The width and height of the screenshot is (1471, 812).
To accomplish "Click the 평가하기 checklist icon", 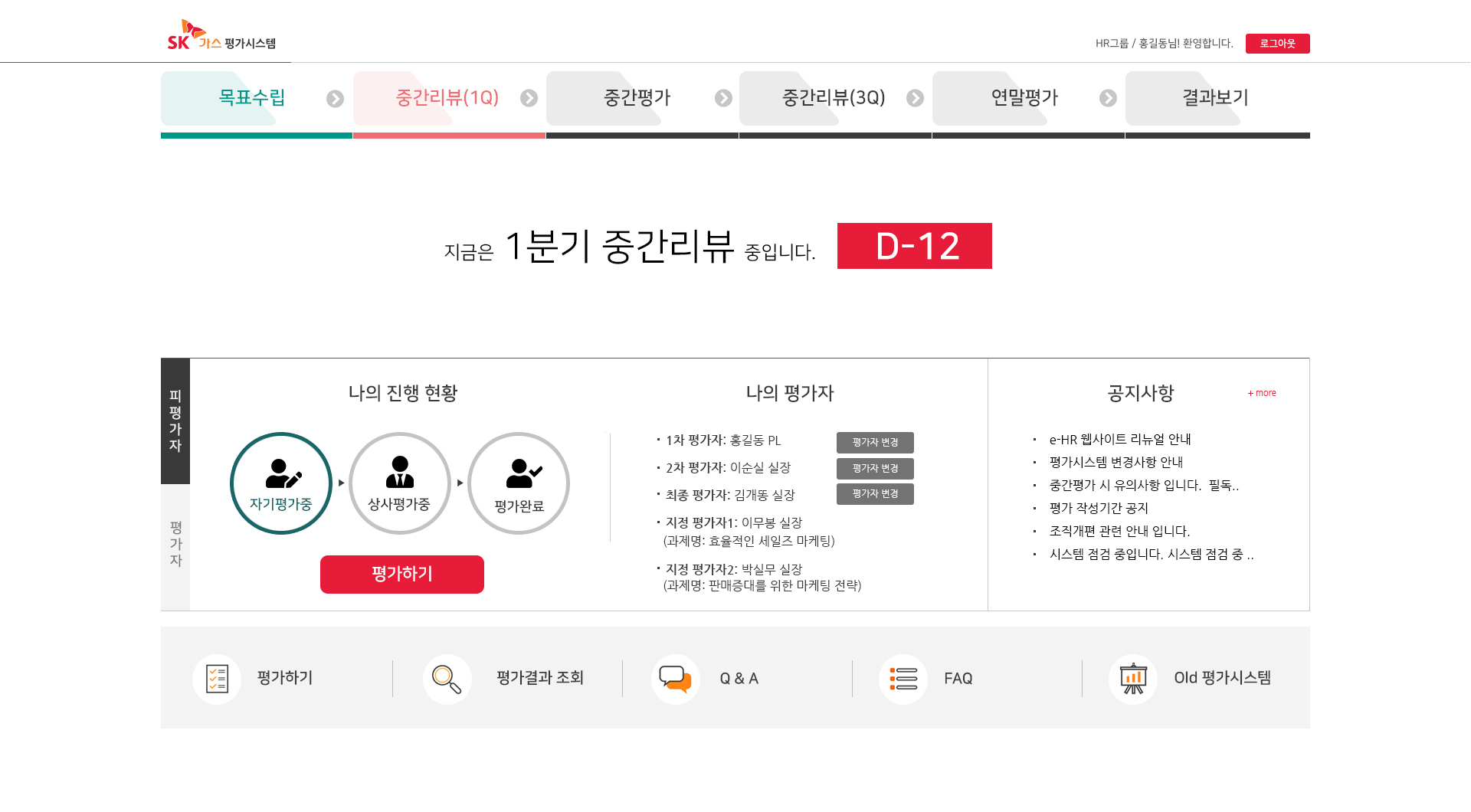I will (217, 679).
